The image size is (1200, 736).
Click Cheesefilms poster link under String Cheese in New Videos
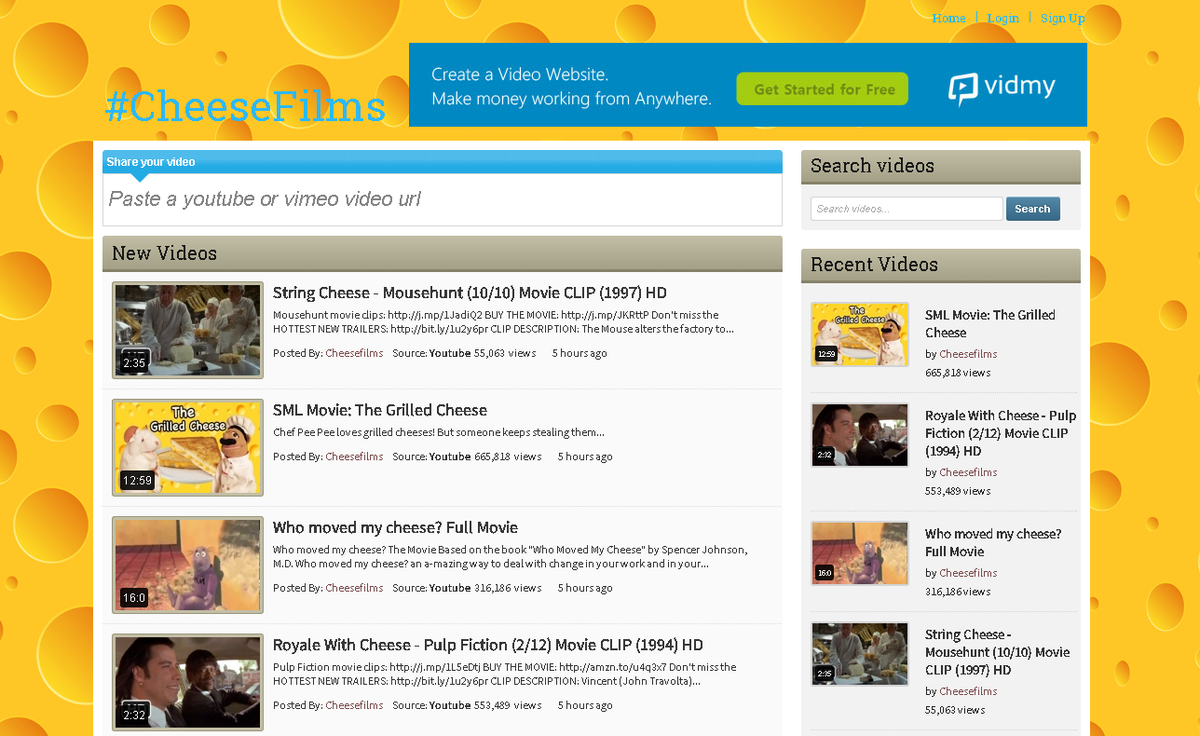[354, 353]
